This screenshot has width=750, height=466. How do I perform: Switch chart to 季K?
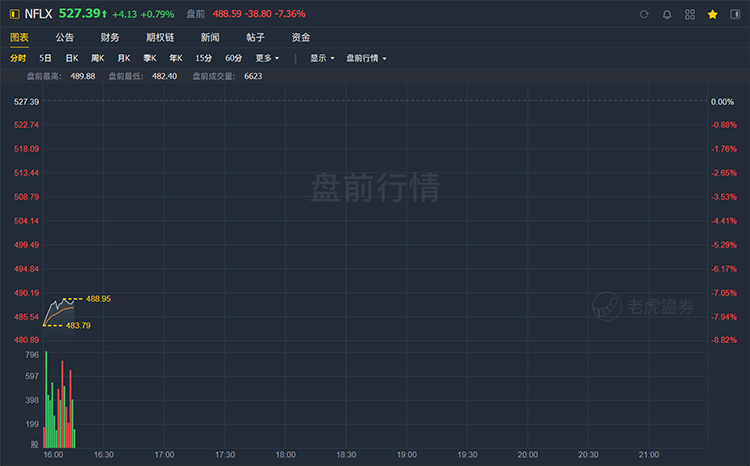[x=150, y=58]
